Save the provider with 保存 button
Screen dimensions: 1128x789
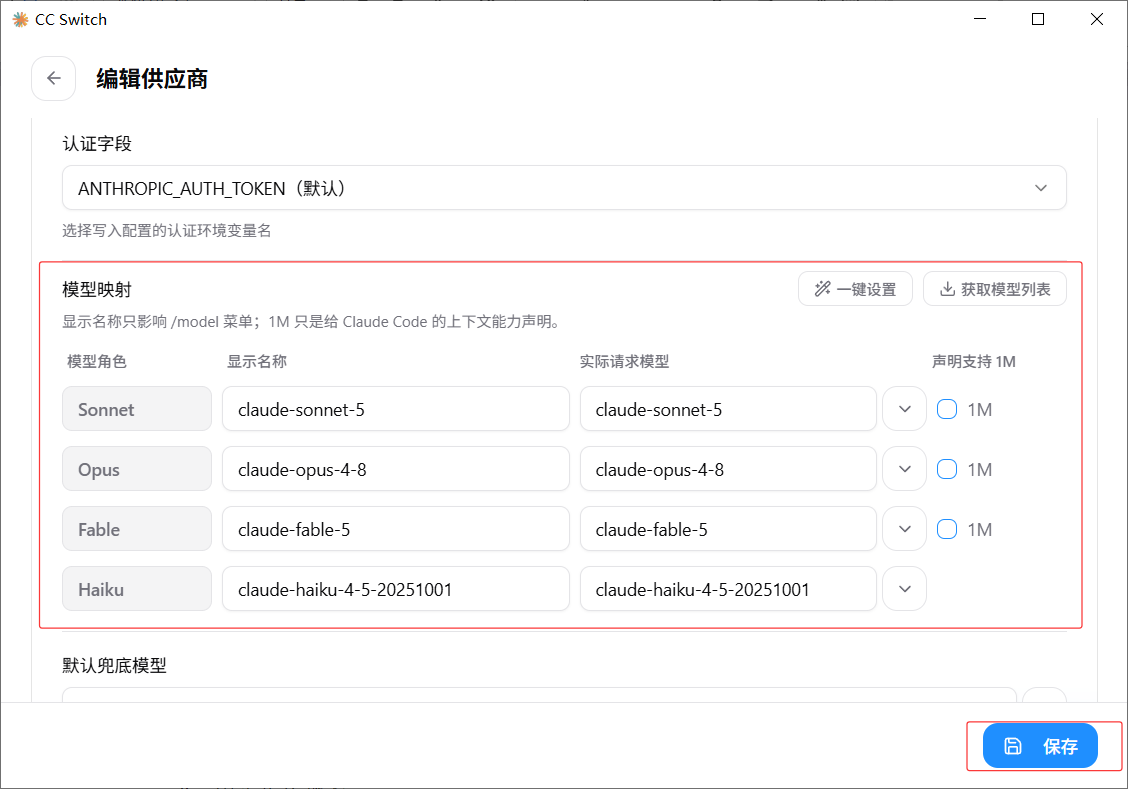(x=1040, y=746)
